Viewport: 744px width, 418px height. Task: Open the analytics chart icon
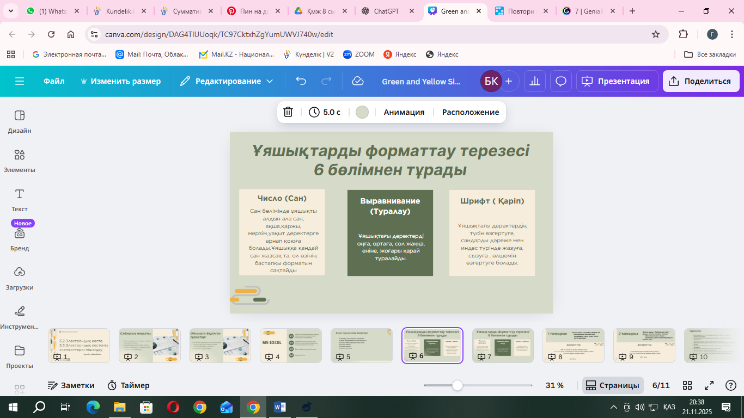point(535,81)
